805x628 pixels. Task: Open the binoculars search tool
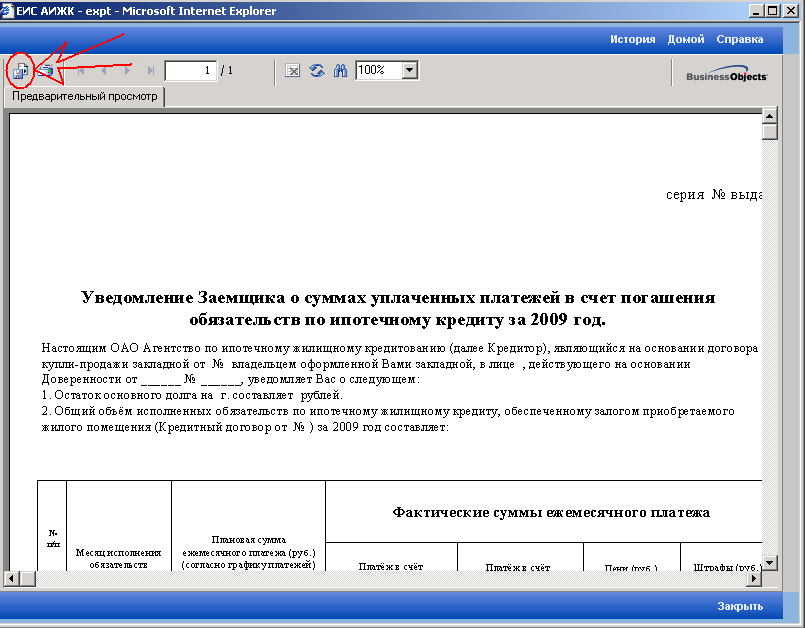(x=340, y=70)
